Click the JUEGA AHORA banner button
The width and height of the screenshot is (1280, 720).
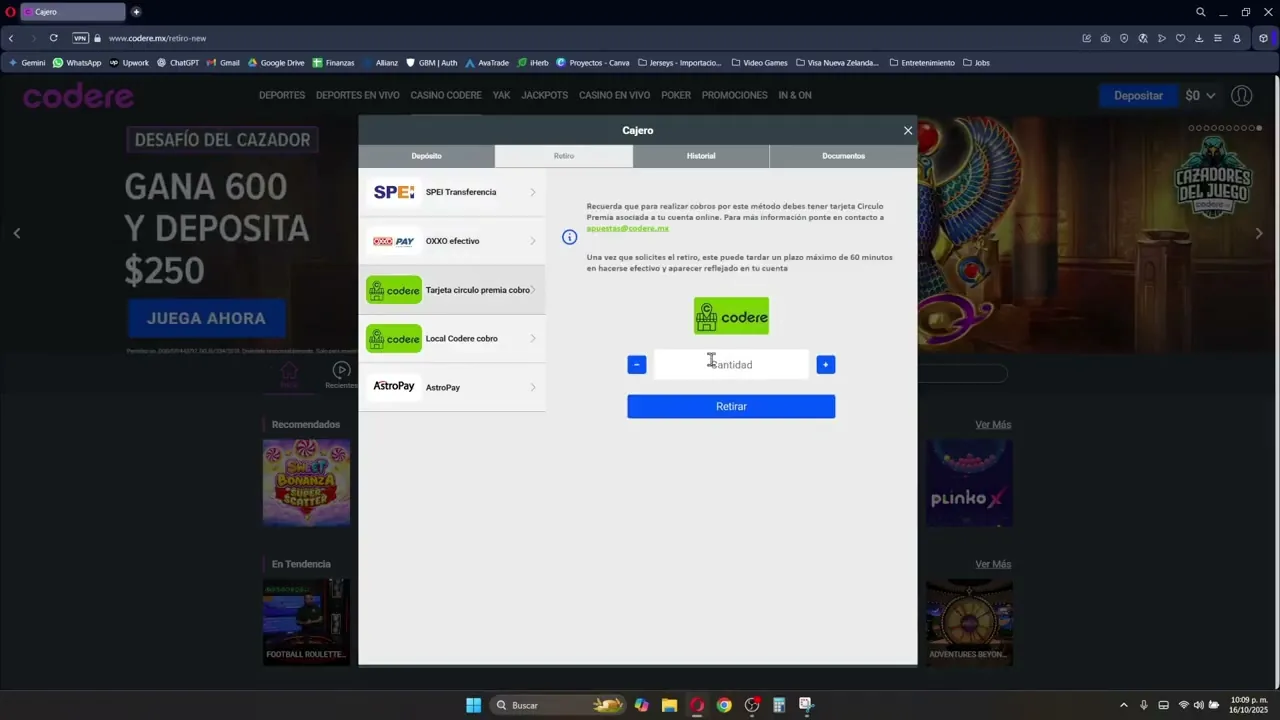coord(206,318)
